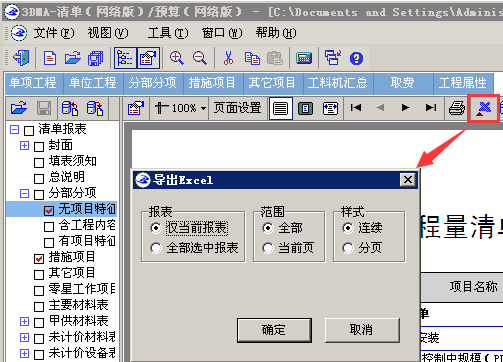Switch to the 工程属性 tab
Screen dimensions: 503x362
tap(463, 83)
